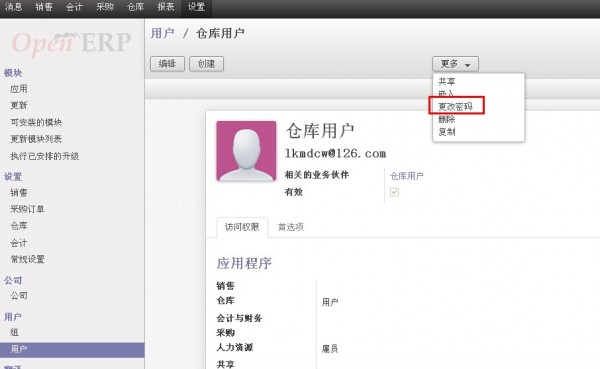Viewport: 600px width, 369px height.
Task: Toggle the 有效 checkbox
Action: coord(394,192)
